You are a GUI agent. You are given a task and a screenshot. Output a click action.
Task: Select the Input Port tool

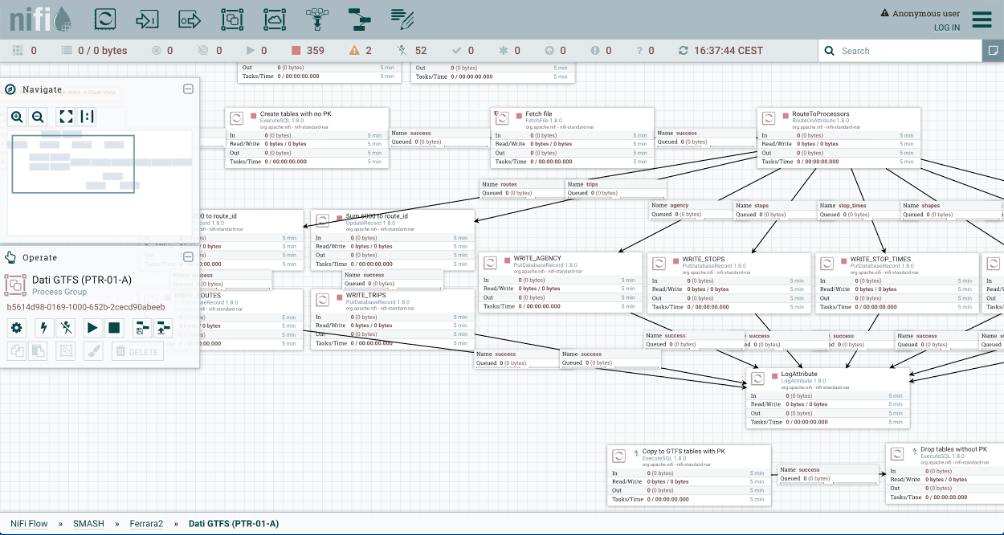[x=147, y=19]
